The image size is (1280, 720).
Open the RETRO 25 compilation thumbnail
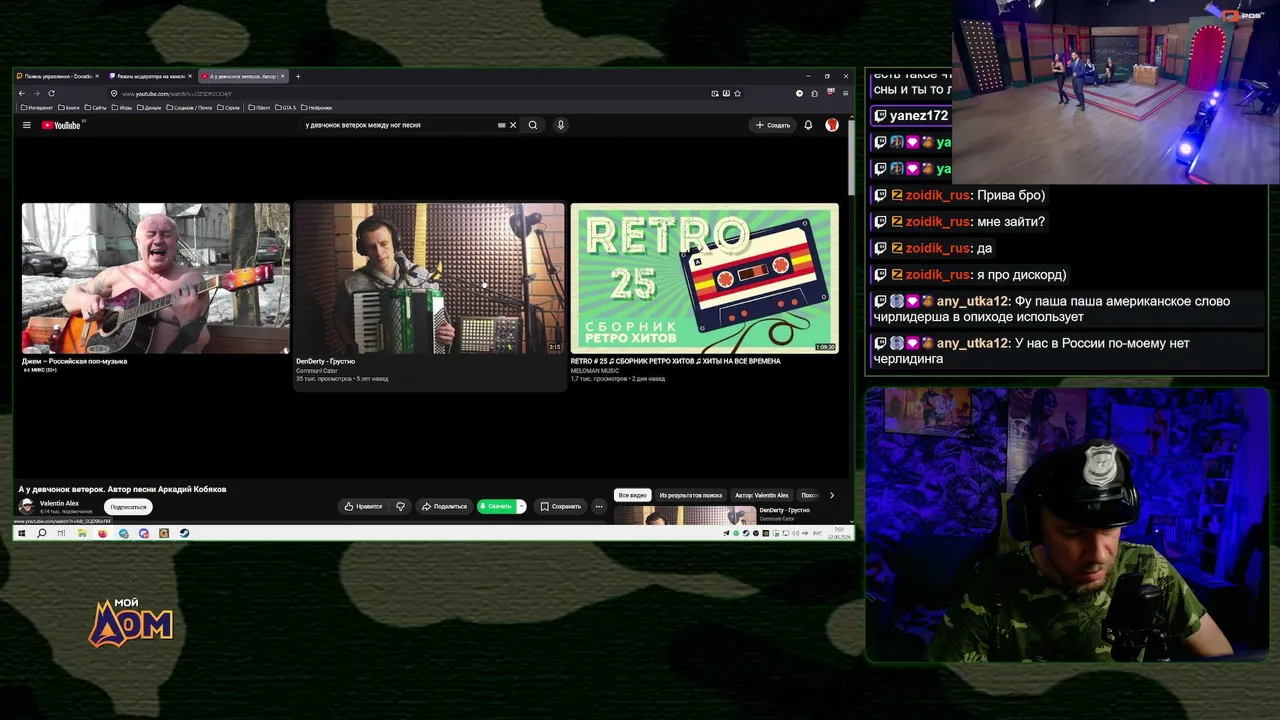point(705,278)
